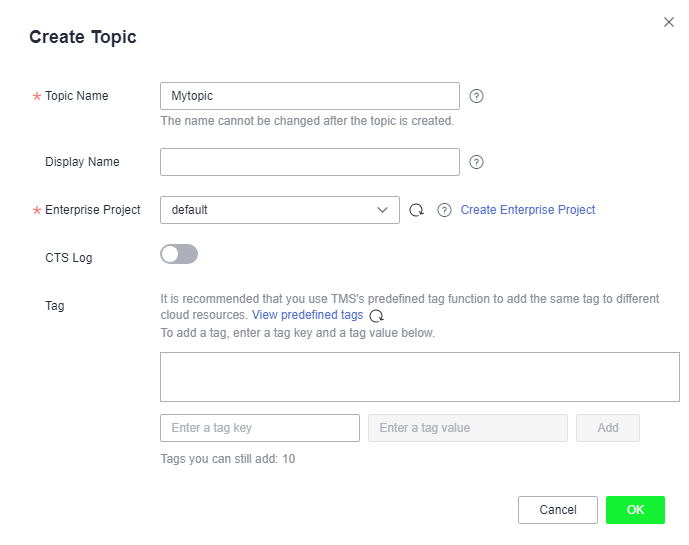The height and width of the screenshot is (545, 689).
Task: Open help icon next to Topic Name field
Action: [x=476, y=96]
